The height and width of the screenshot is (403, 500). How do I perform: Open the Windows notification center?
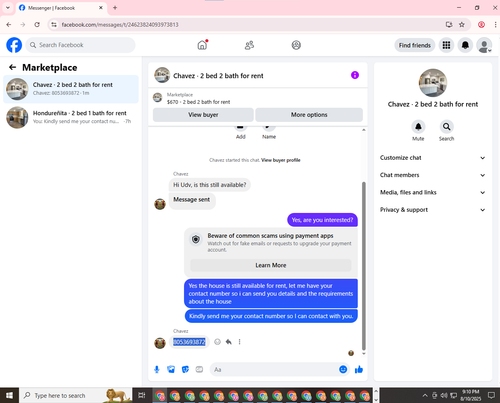tap(491, 395)
